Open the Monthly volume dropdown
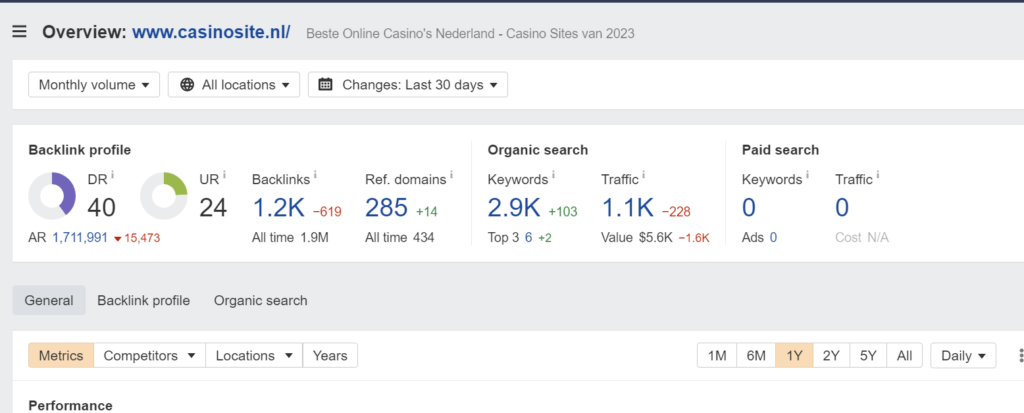Viewport: 1024px width, 413px height. pos(94,85)
